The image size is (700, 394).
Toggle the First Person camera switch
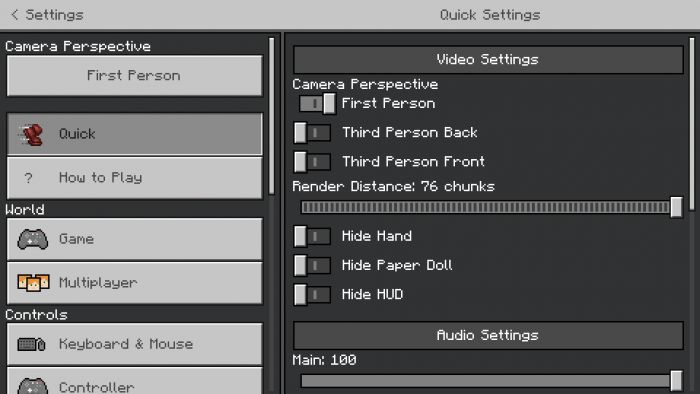click(x=317, y=104)
